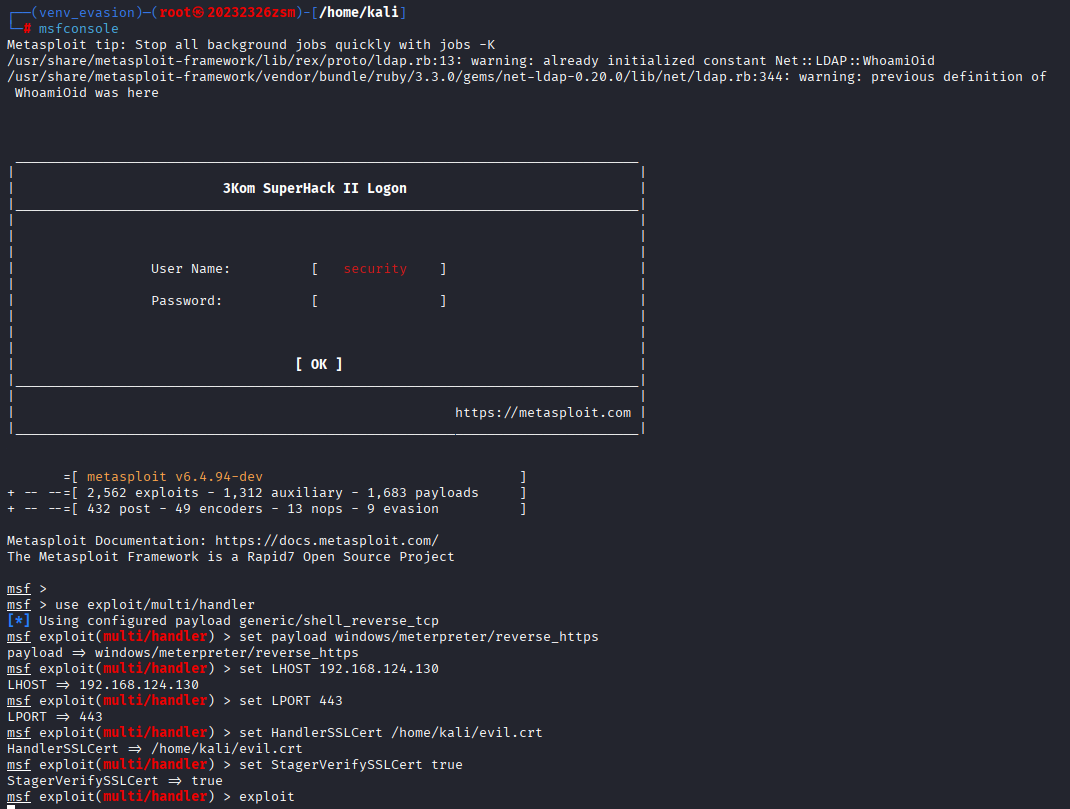Click the blue '[*]' status marker
This screenshot has height=809, width=1070.
[x=18, y=621]
